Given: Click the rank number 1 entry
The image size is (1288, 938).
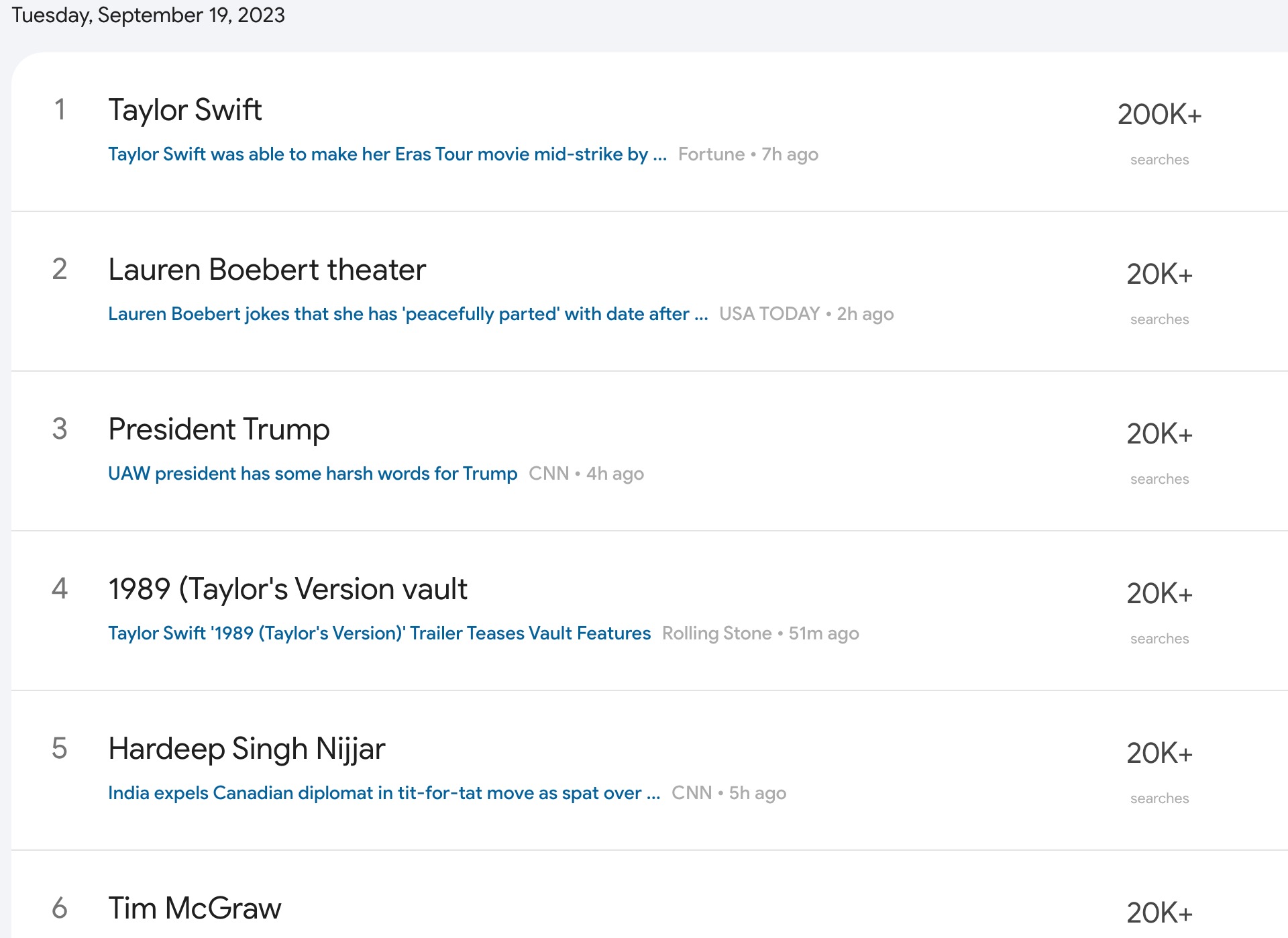Looking at the screenshot, I should 60,110.
